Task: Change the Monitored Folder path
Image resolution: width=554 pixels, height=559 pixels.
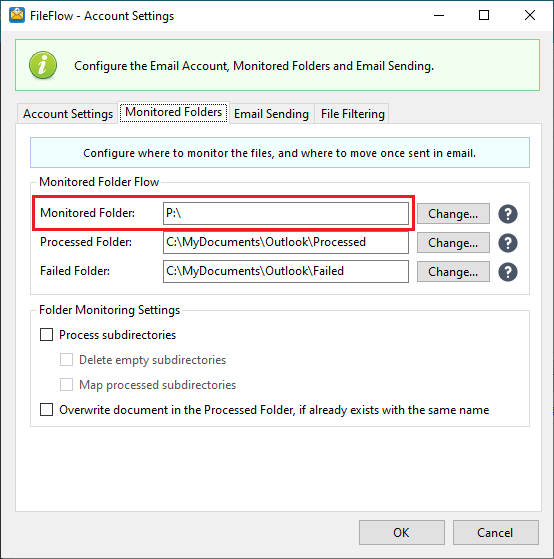Action: click(x=453, y=214)
